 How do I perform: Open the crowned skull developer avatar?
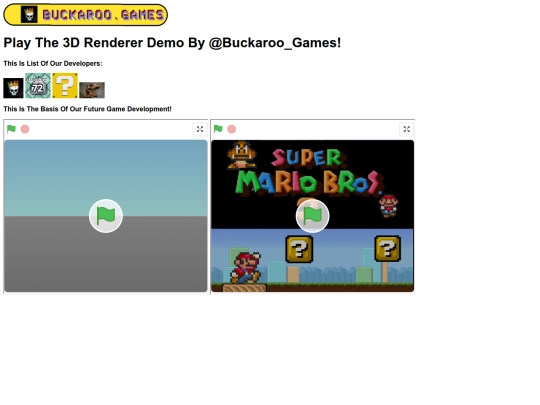coord(13,88)
